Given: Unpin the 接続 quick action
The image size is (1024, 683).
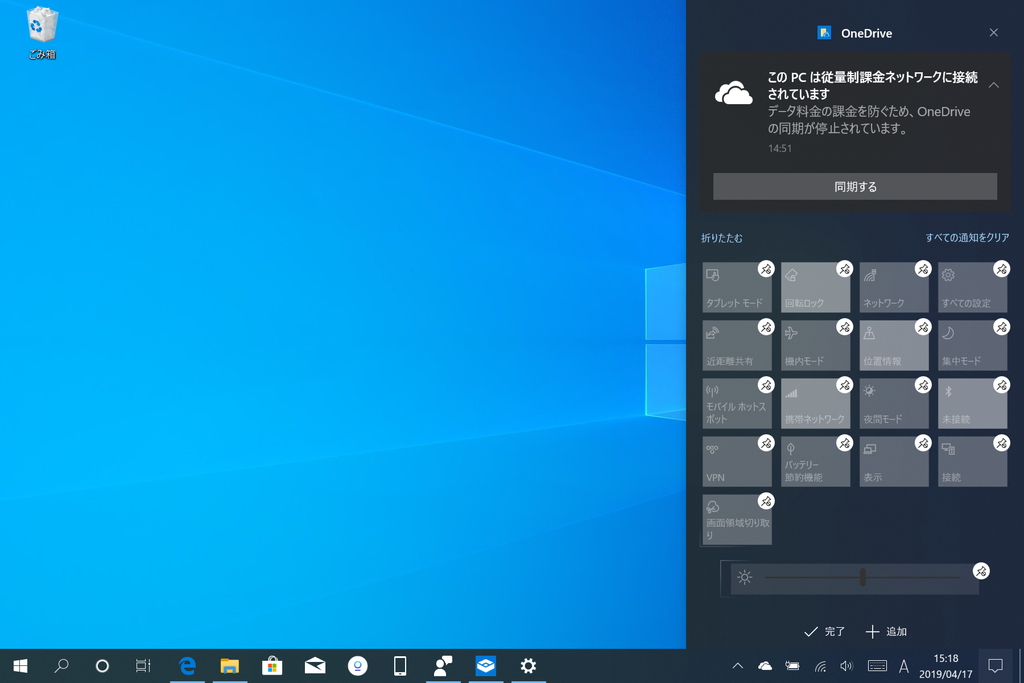Looking at the screenshot, I should 1001,443.
